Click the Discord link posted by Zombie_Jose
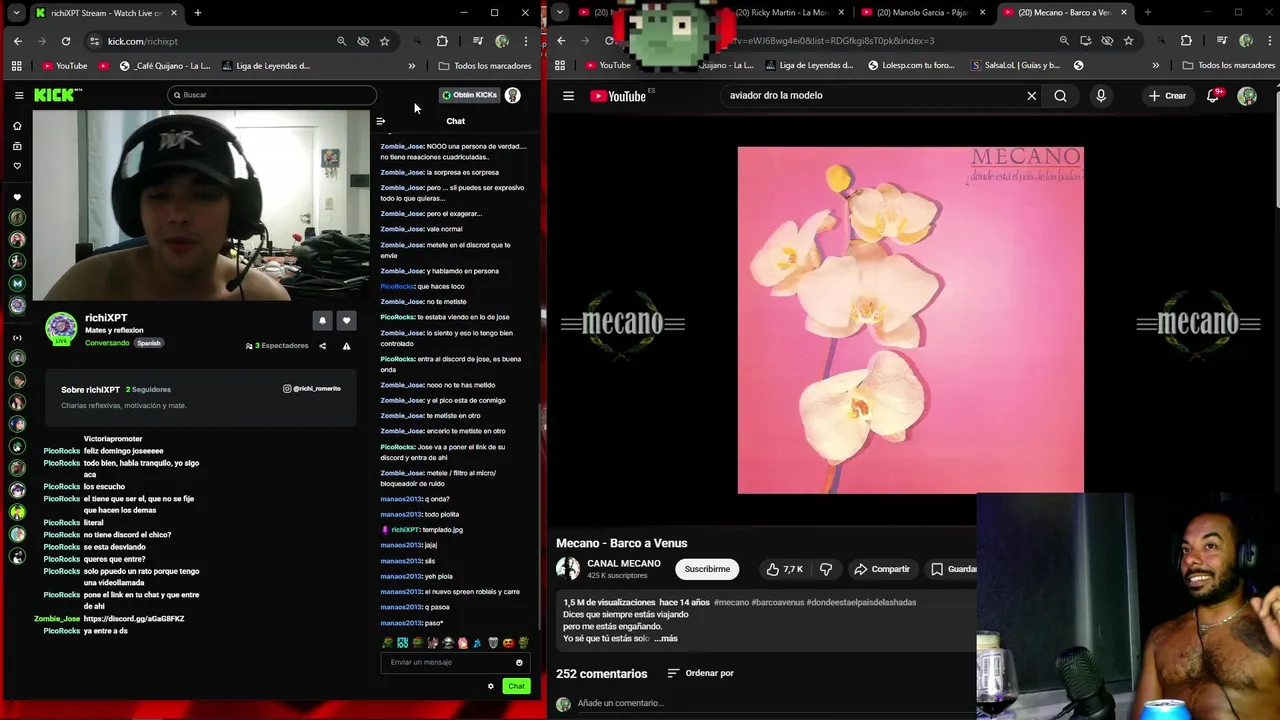The height and width of the screenshot is (720, 1280). (x=134, y=619)
